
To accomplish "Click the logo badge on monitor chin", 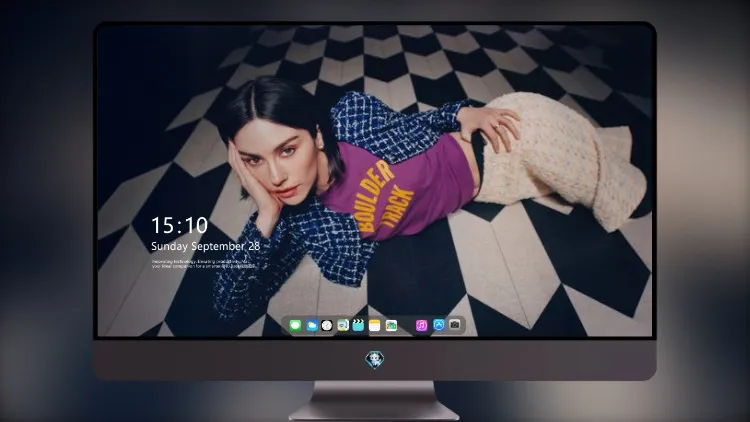I will (375, 360).
